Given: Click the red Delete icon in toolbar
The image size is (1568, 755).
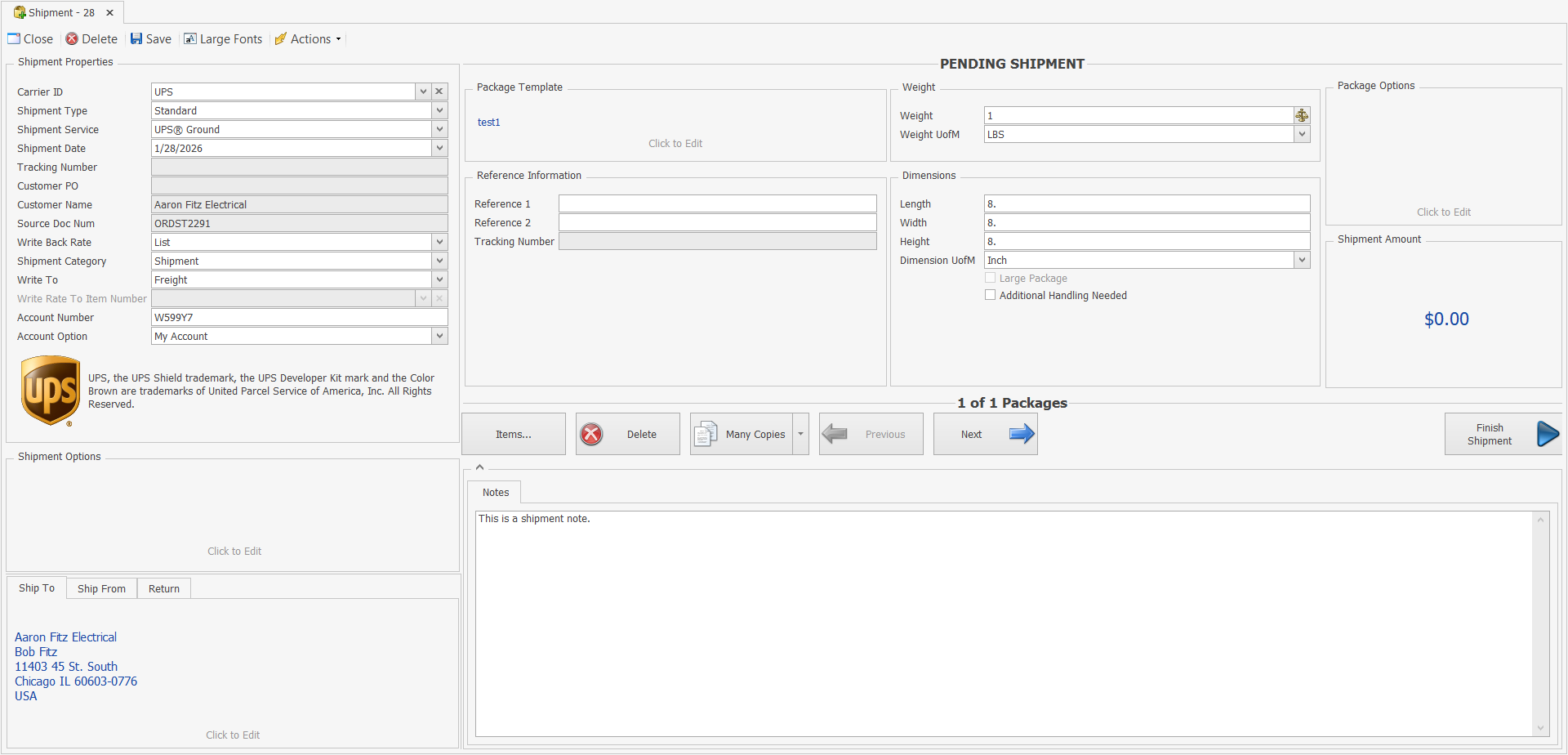Looking at the screenshot, I should pos(72,39).
